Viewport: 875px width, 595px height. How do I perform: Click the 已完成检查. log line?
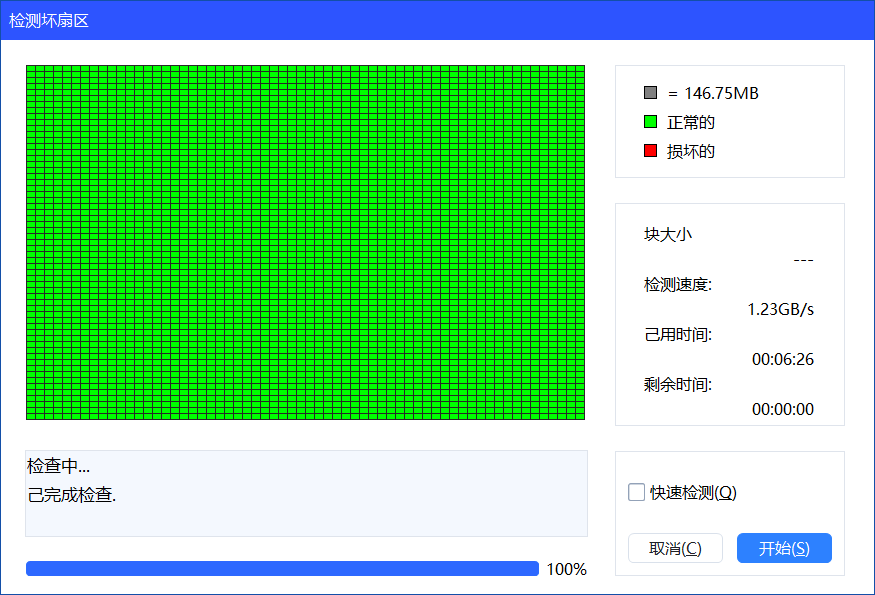coord(72,495)
